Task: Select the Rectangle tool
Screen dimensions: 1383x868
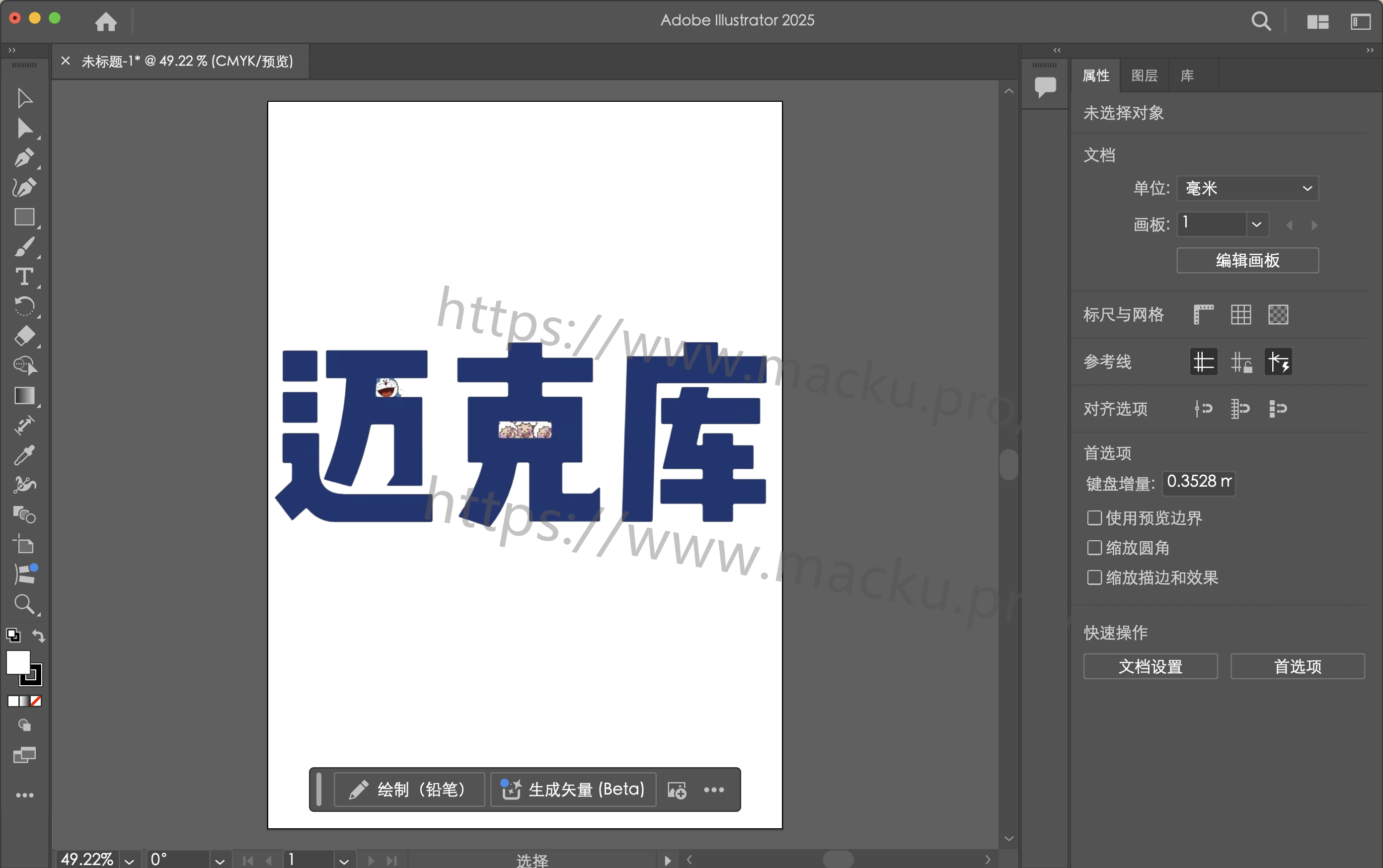Action: pos(24,217)
